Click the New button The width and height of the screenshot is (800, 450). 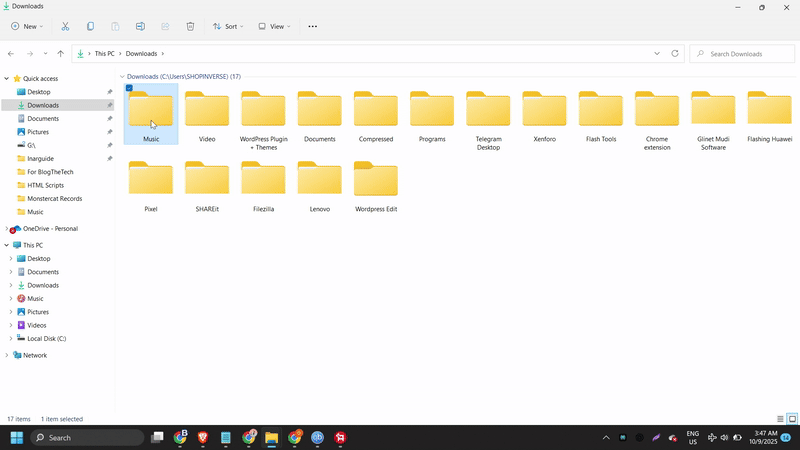tap(27, 26)
